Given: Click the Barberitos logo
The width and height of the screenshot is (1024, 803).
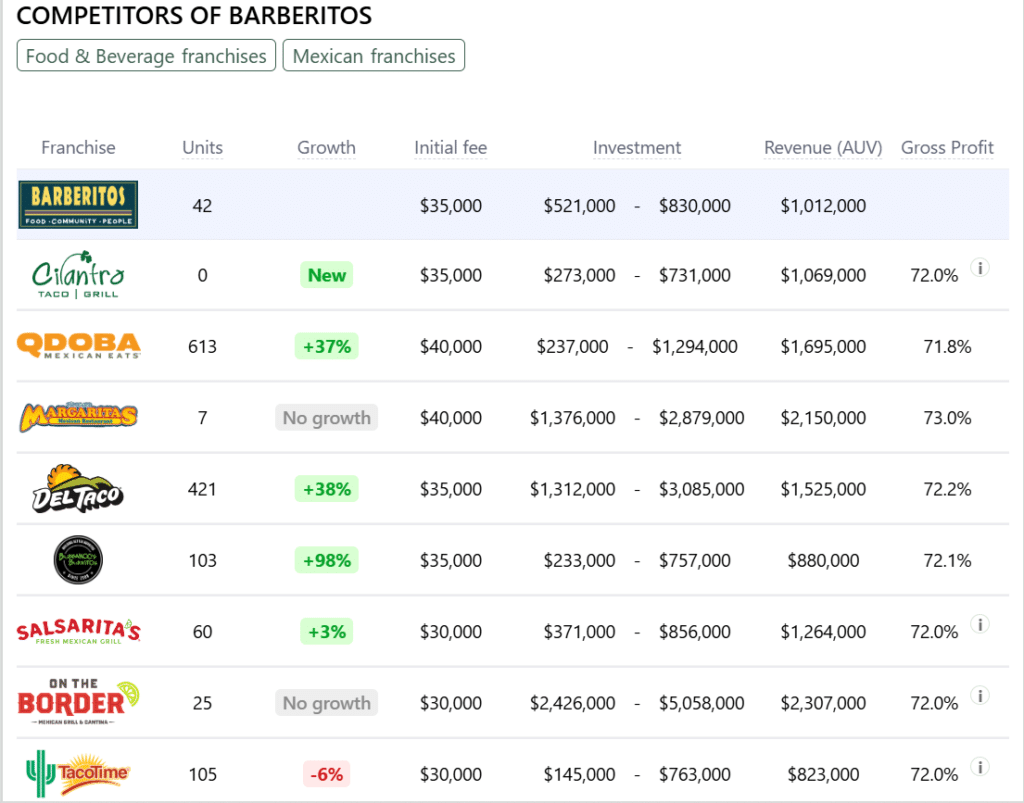Looking at the screenshot, I should 78,205.
